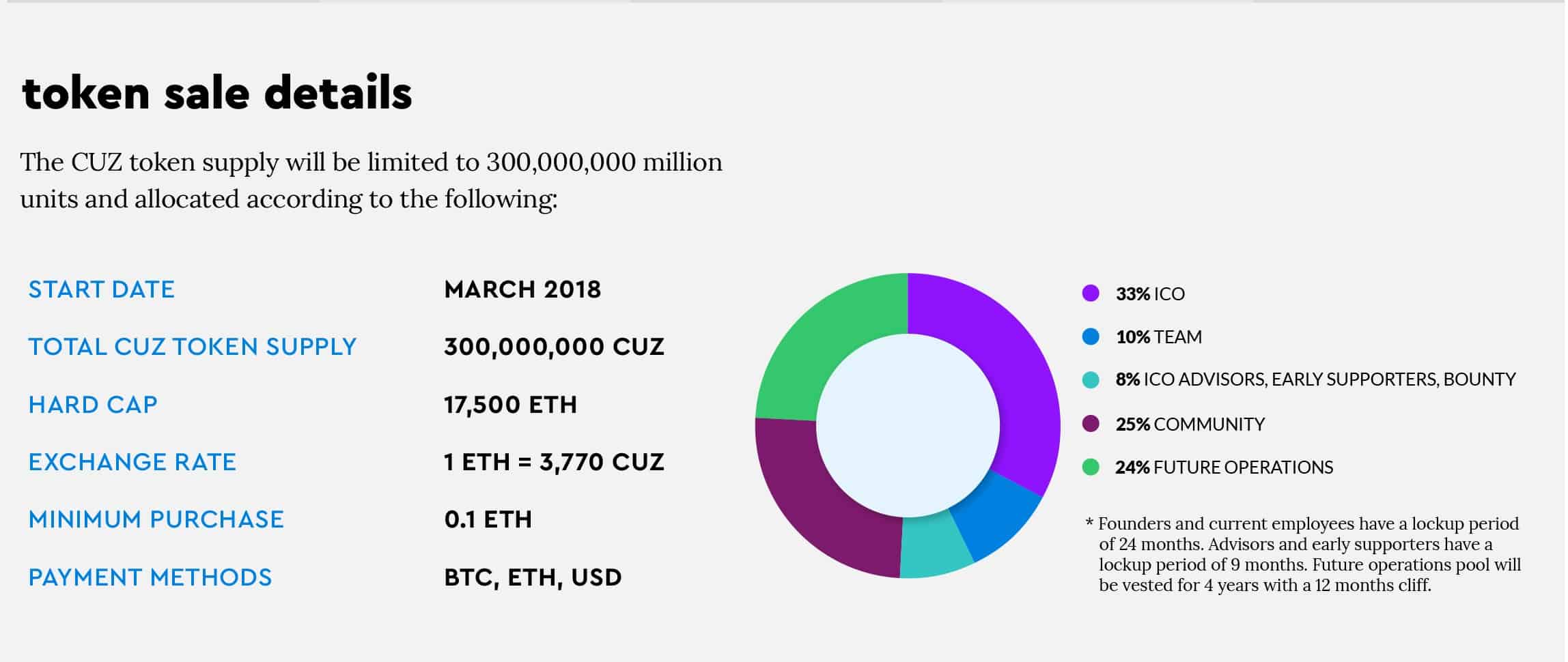The height and width of the screenshot is (662, 1568).
Task: Click the TOTAL CUZ TOKEN SUPPLY label
Action: pos(192,347)
